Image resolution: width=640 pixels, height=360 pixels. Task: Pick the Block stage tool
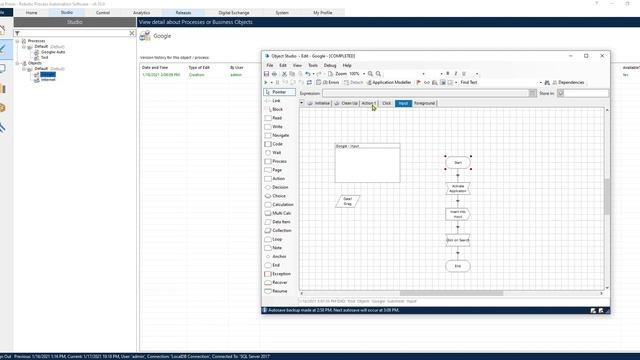pyautogui.click(x=274, y=109)
